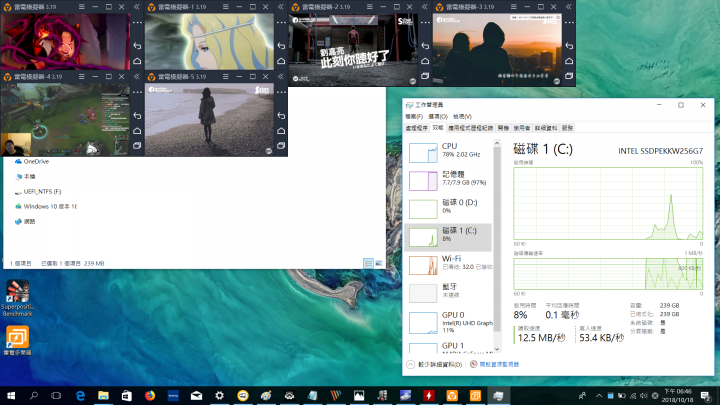Open Superposition Benchmark desktop shortcut
This screenshot has height=405, width=720.
pyautogui.click(x=17, y=298)
